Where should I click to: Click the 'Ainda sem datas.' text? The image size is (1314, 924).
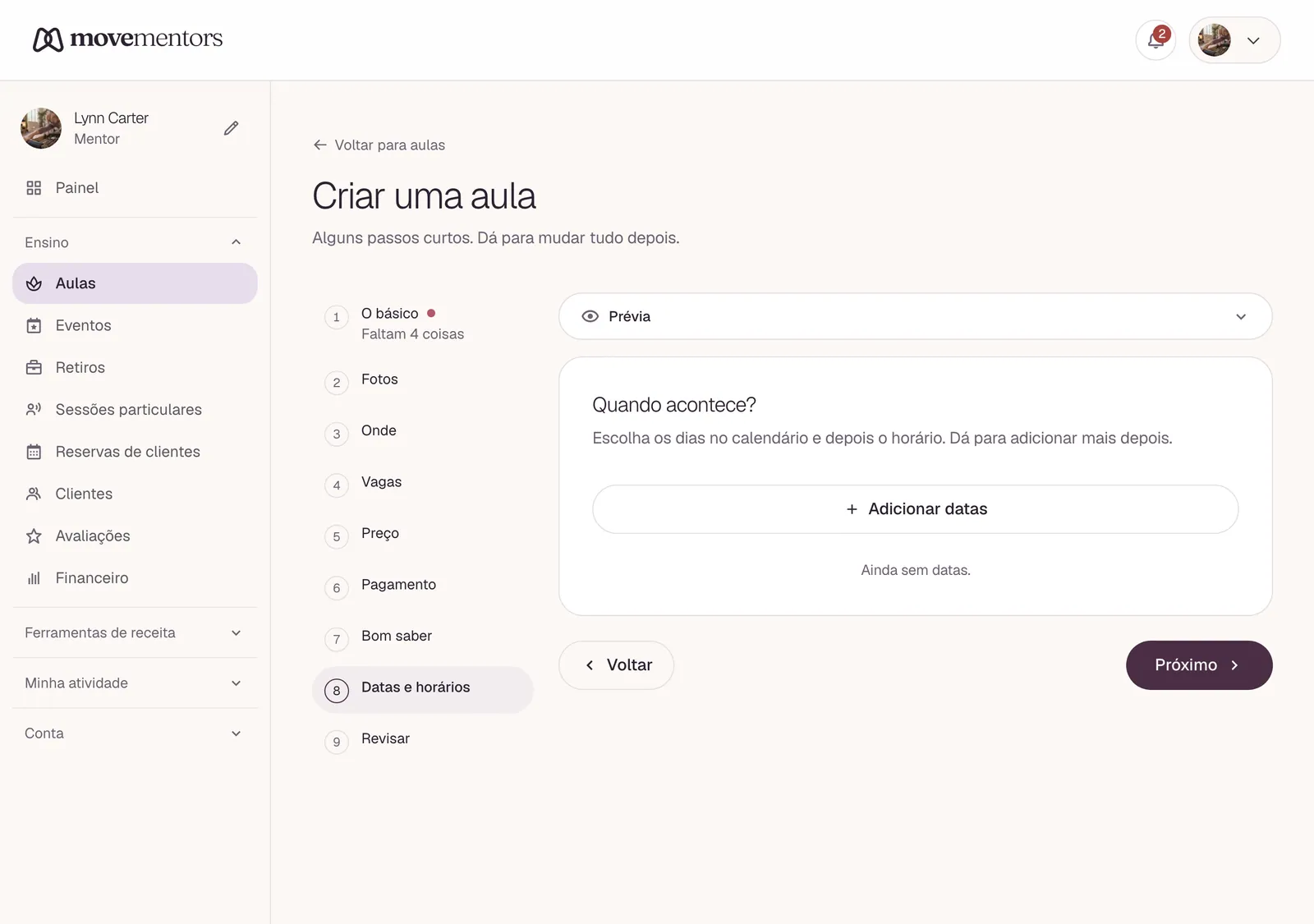click(916, 570)
